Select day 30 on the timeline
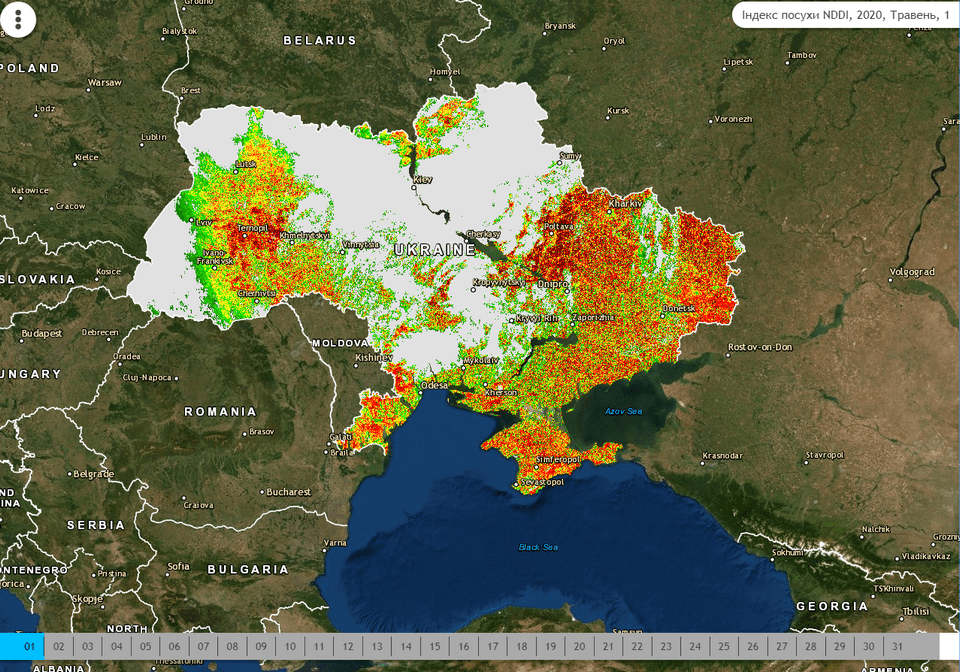 pyautogui.click(x=869, y=646)
